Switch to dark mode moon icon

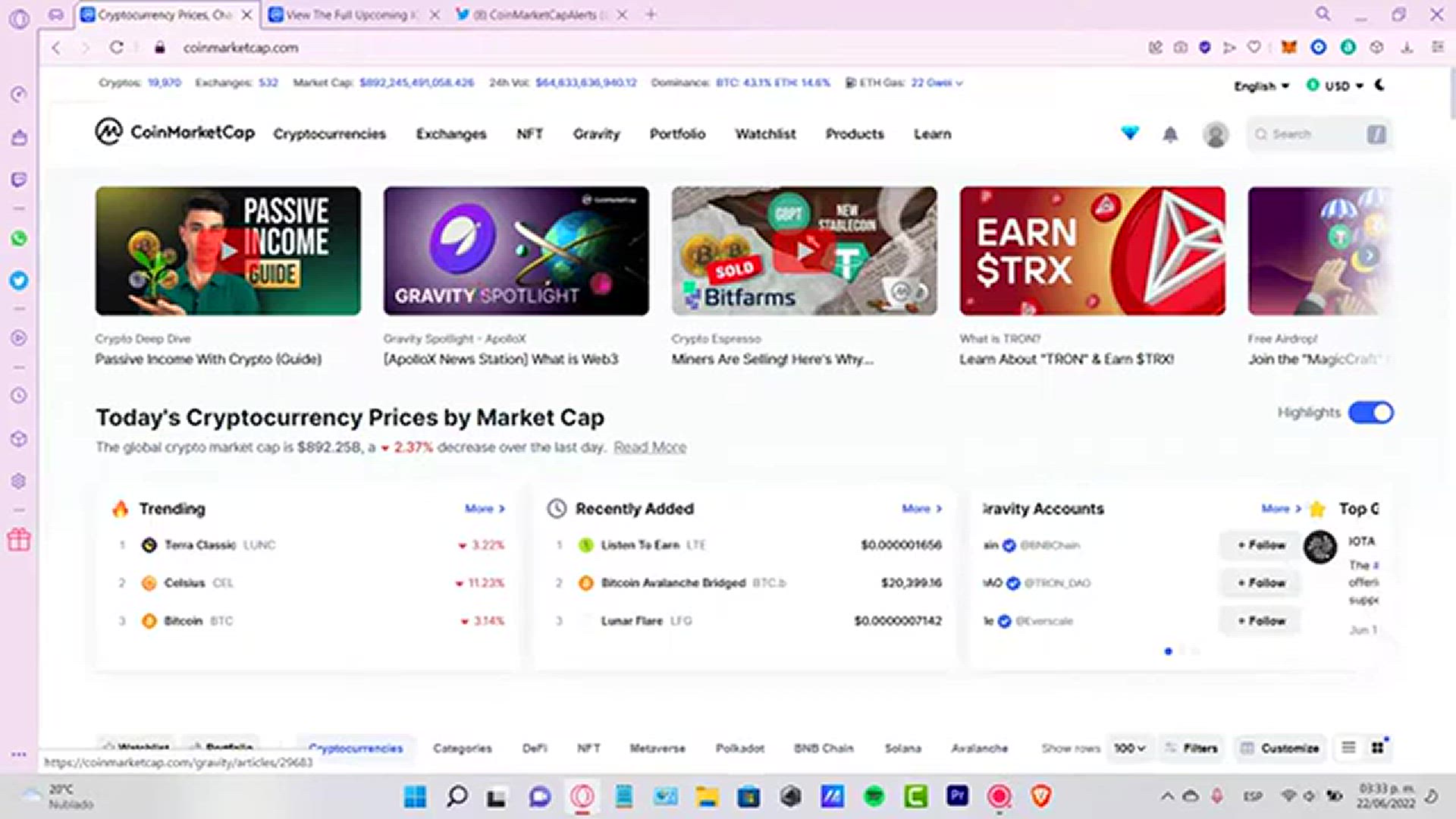[1379, 85]
